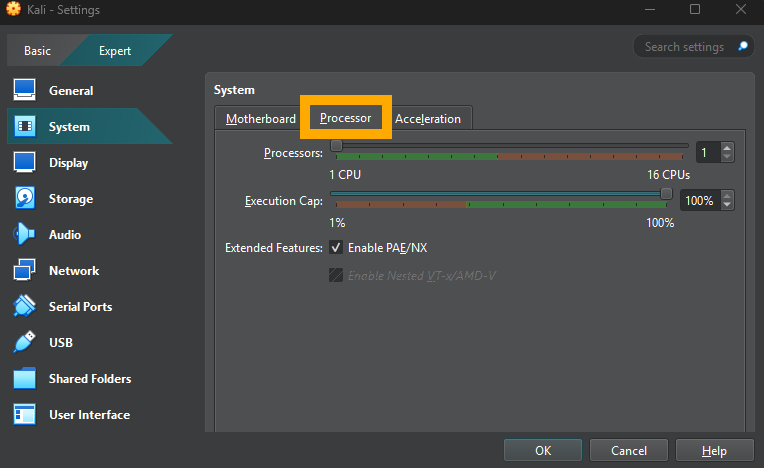This screenshot has height=468, width=764.
Task: Confirm settings with the OK button
Action: (x=543, y=450)
